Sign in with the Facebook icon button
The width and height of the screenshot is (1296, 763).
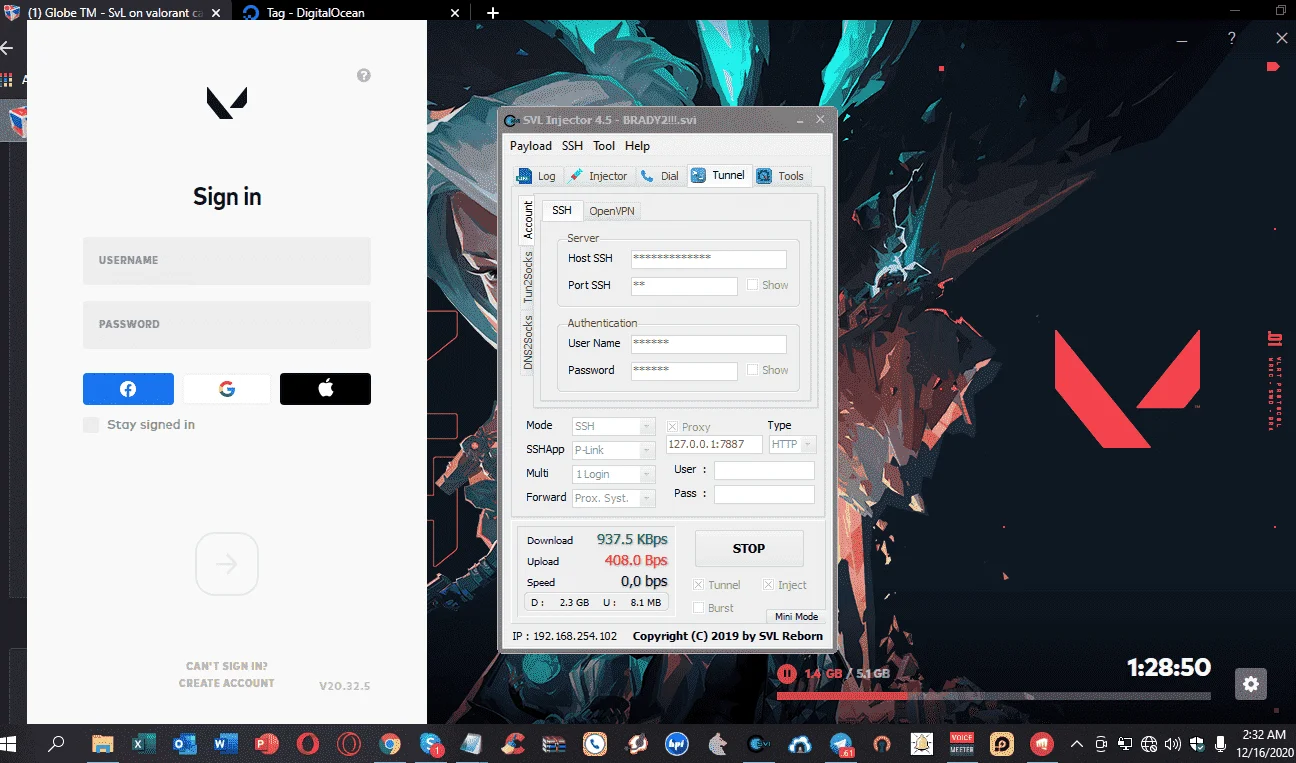tap(128, 389)
